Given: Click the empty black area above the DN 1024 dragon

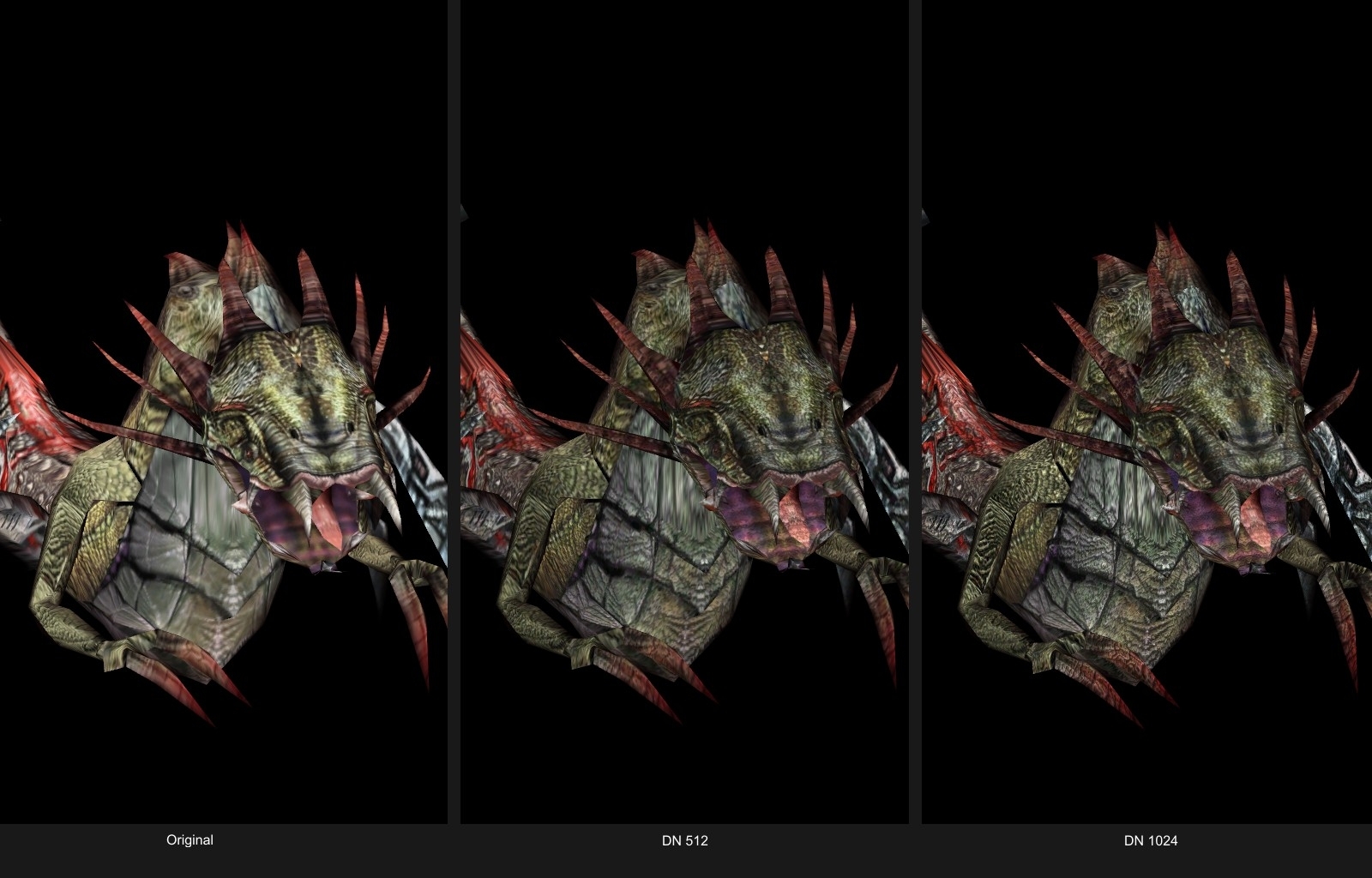Looking at the screenshot, I should [1146, 111].
